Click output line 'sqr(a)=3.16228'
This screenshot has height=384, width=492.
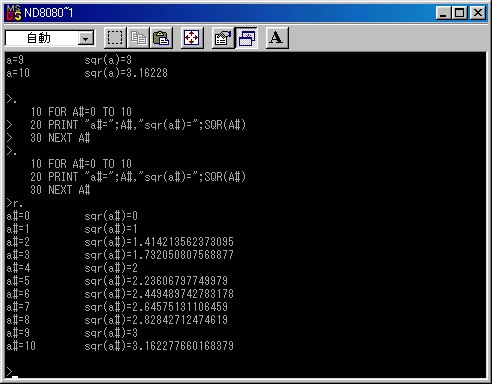tap(126, 73)
